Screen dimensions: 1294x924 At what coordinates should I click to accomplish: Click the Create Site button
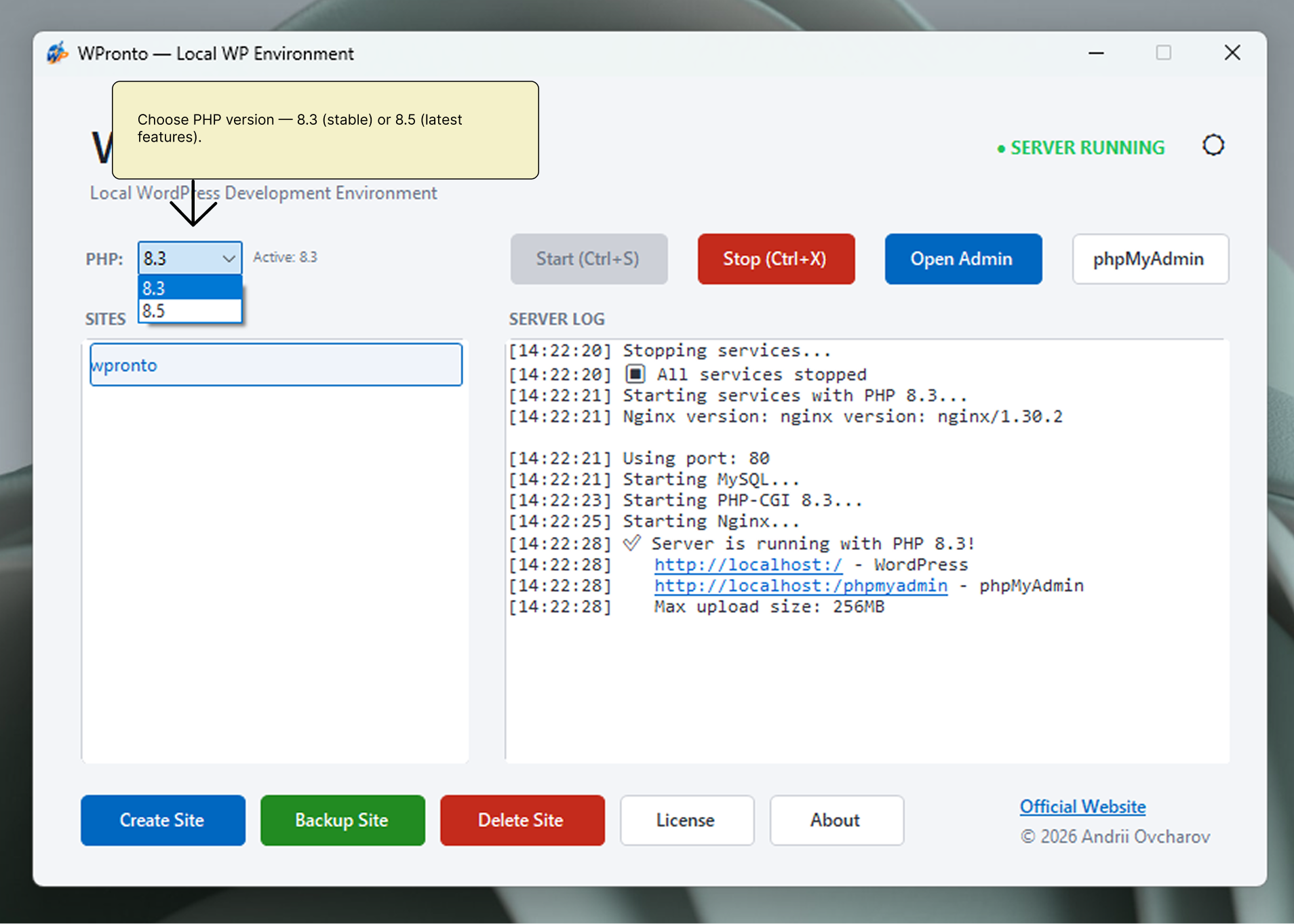pos(163,820)
